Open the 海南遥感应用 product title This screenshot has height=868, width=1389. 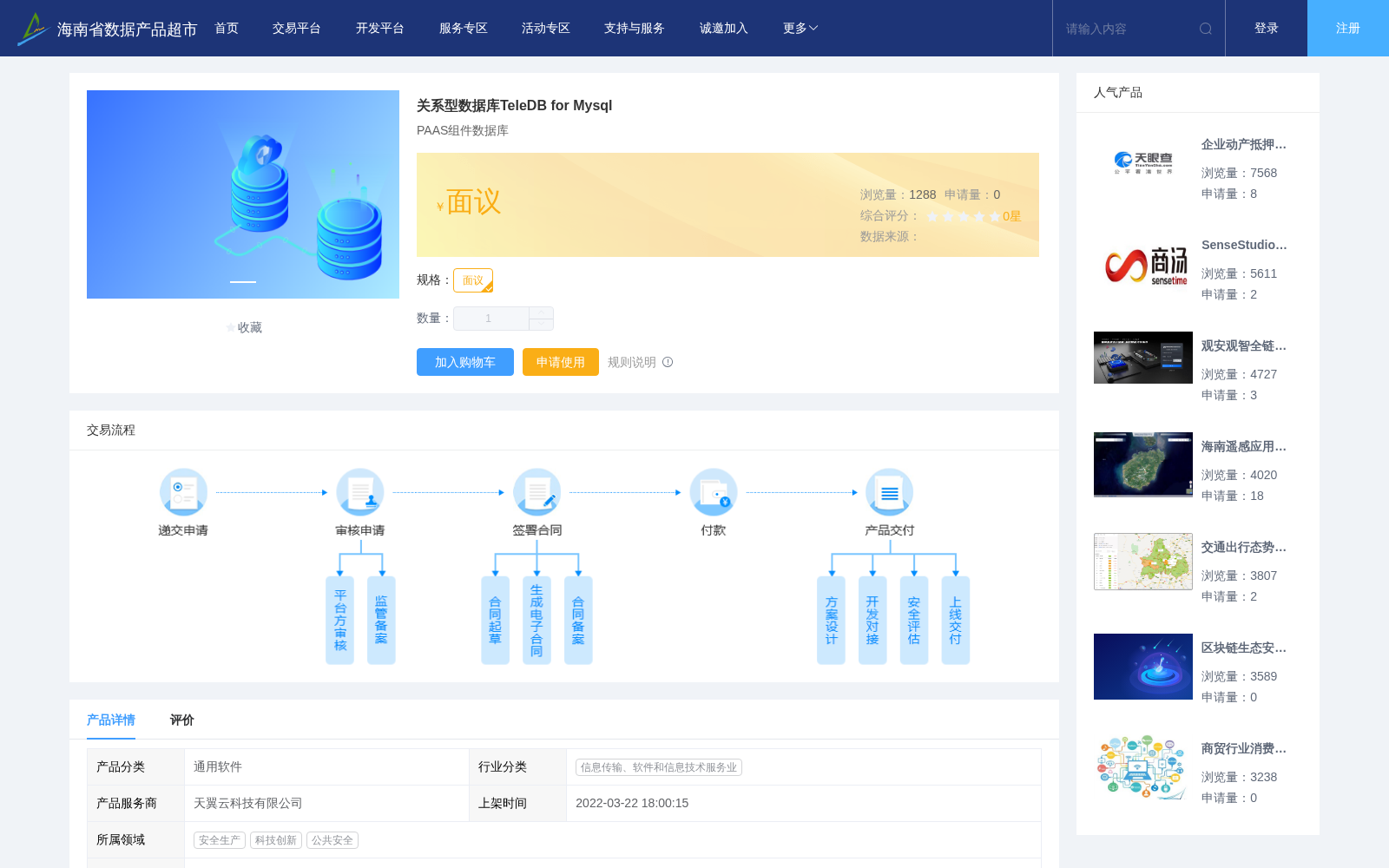(1244, 446)
